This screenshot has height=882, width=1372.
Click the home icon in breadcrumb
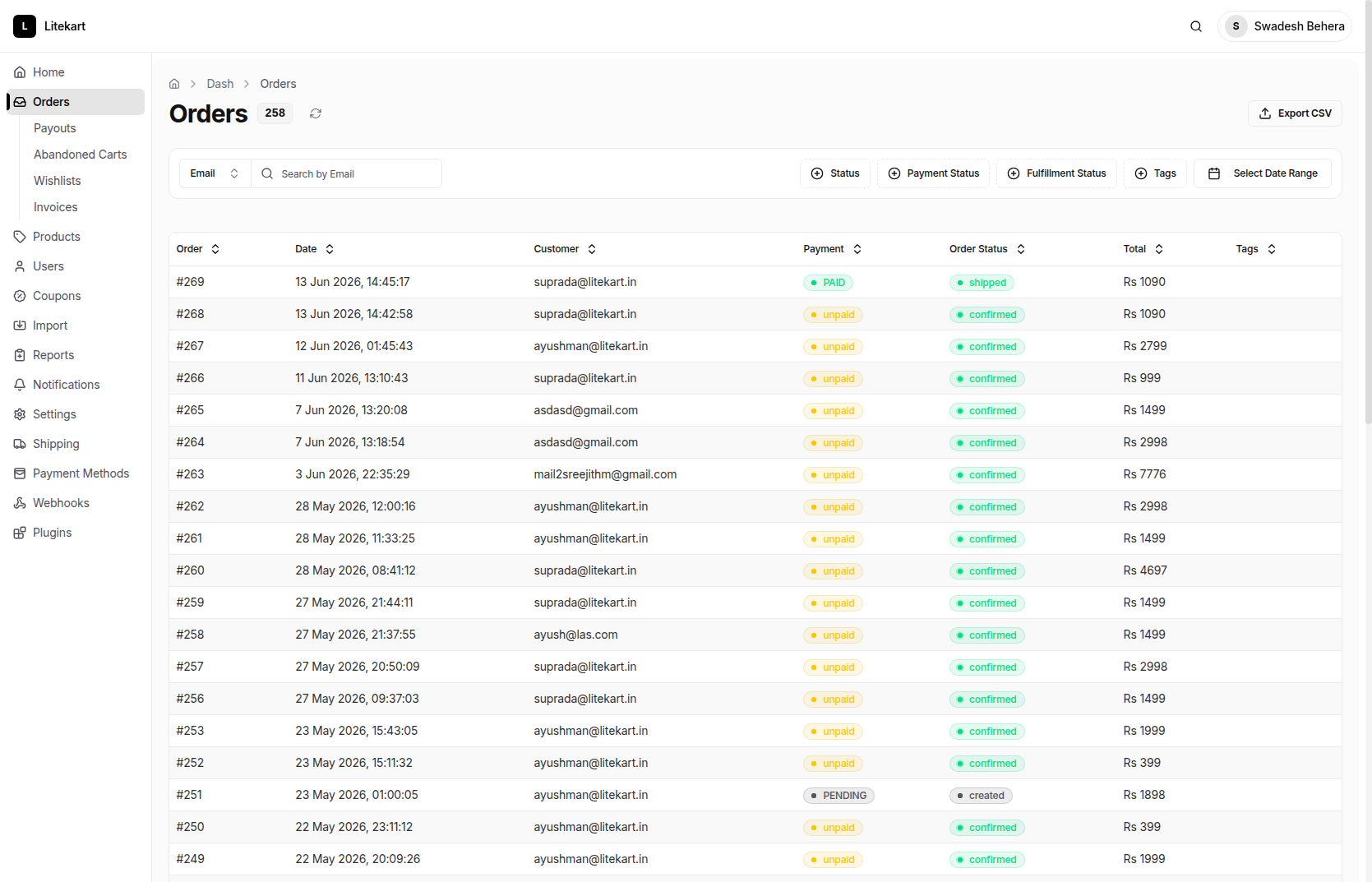[x=174, y=84]
